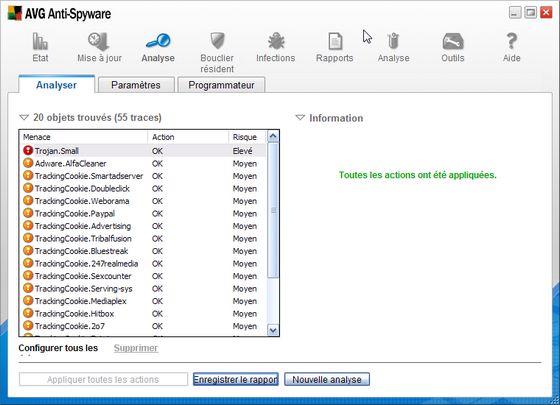Open the Programmateur tab

[x=221, y=85]
